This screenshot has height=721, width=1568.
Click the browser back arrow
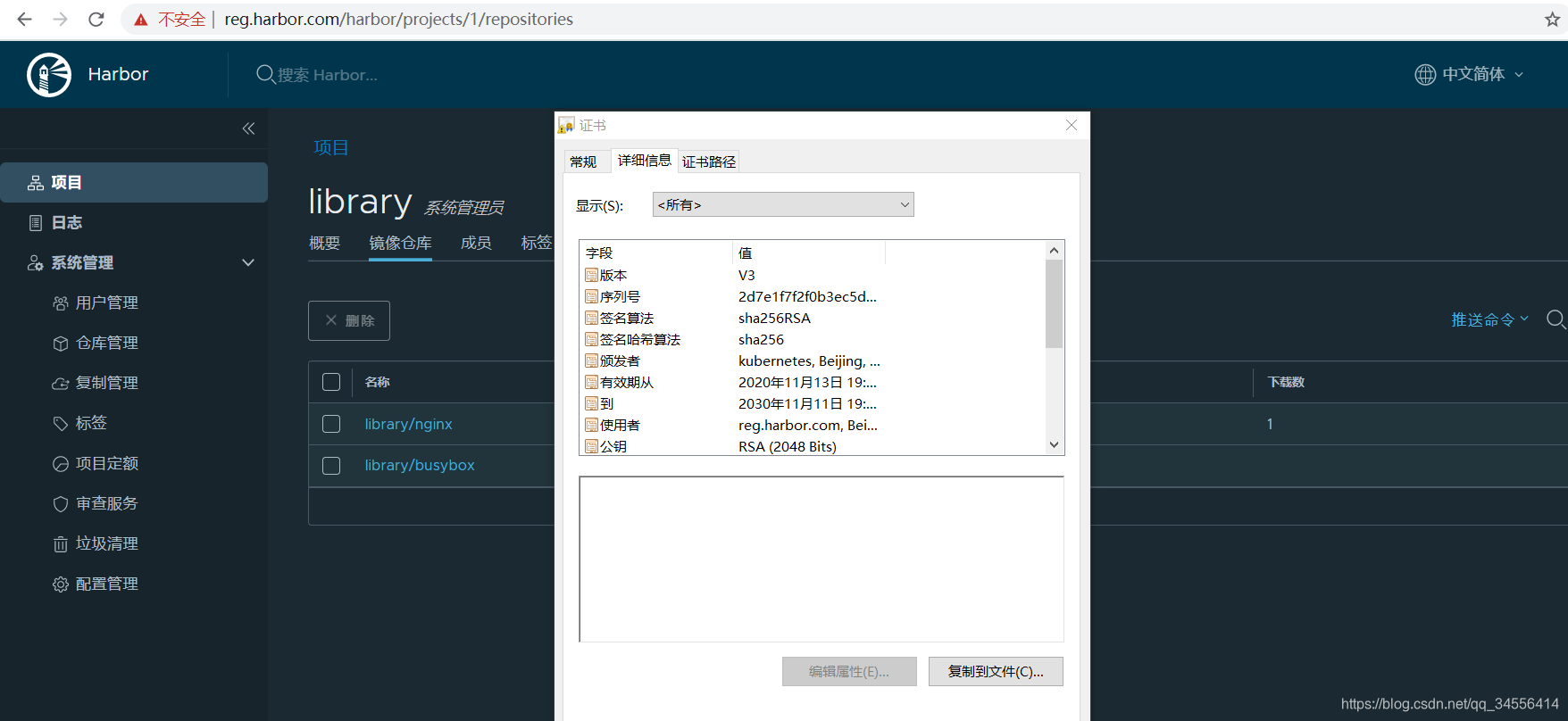click(x=24, y=19)
